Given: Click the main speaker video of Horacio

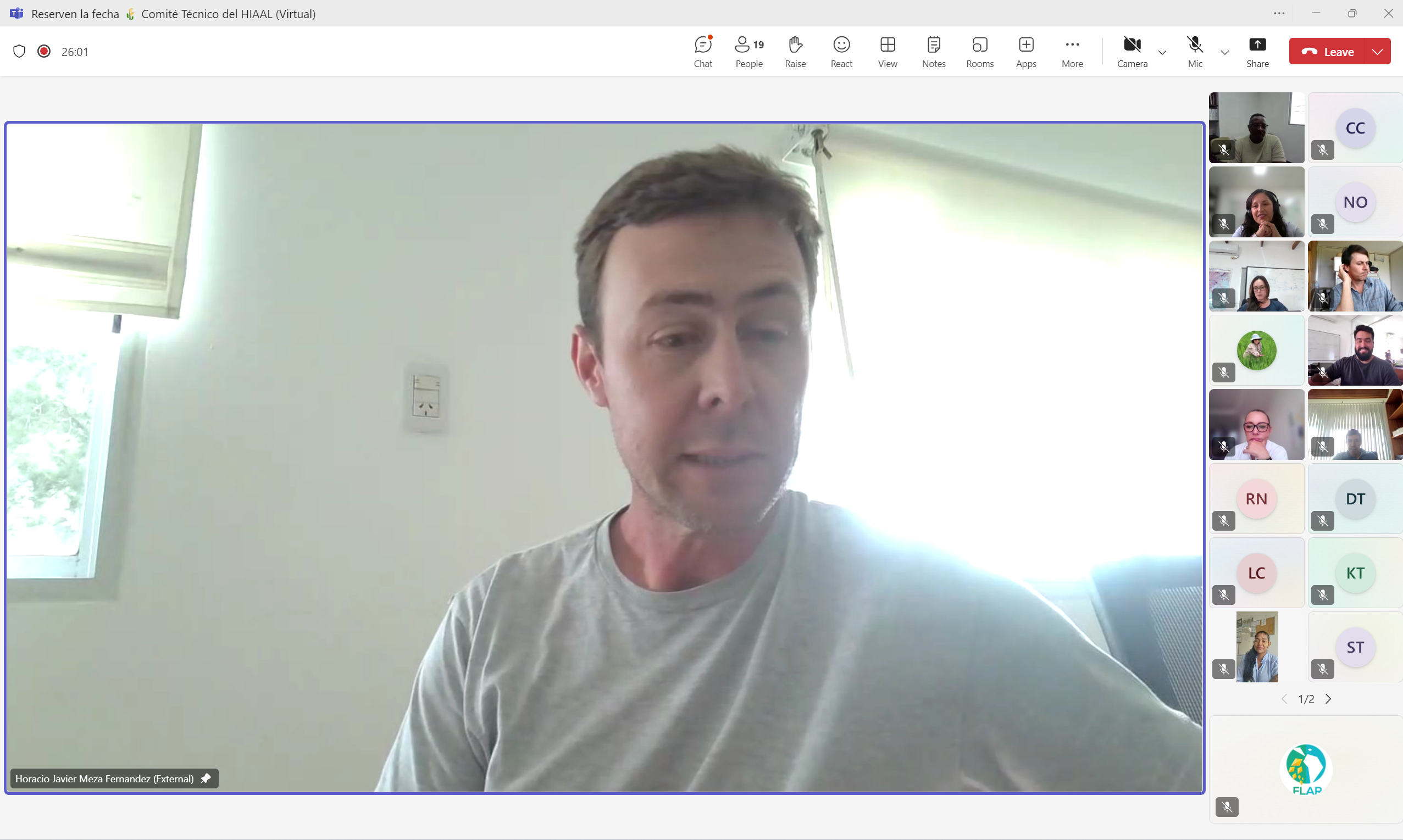Looking at the screenshot, I should point(604,458).
